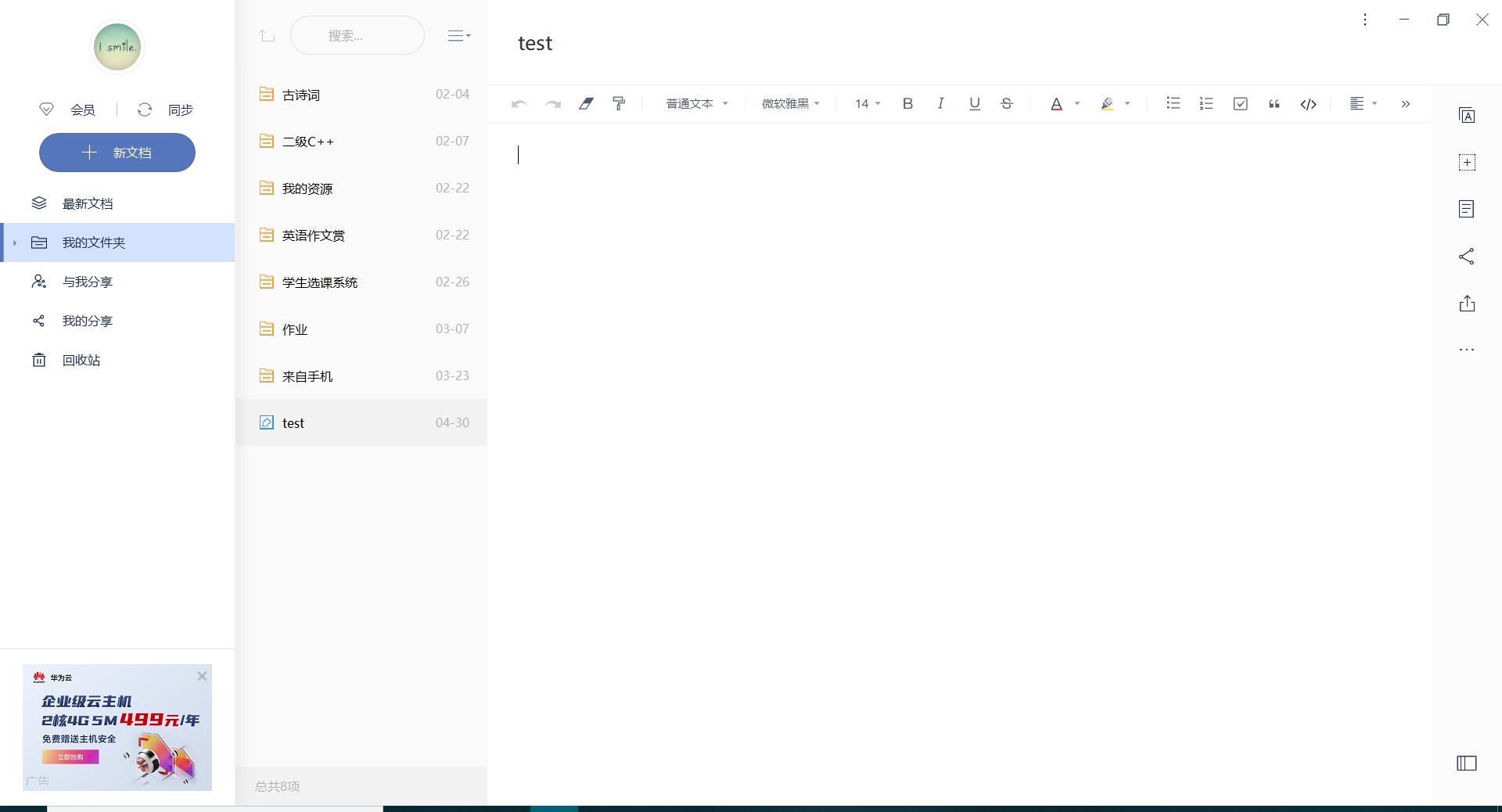1502x812 pixels.
Task: Open the 会员 membership link
Action: (82, 110)
